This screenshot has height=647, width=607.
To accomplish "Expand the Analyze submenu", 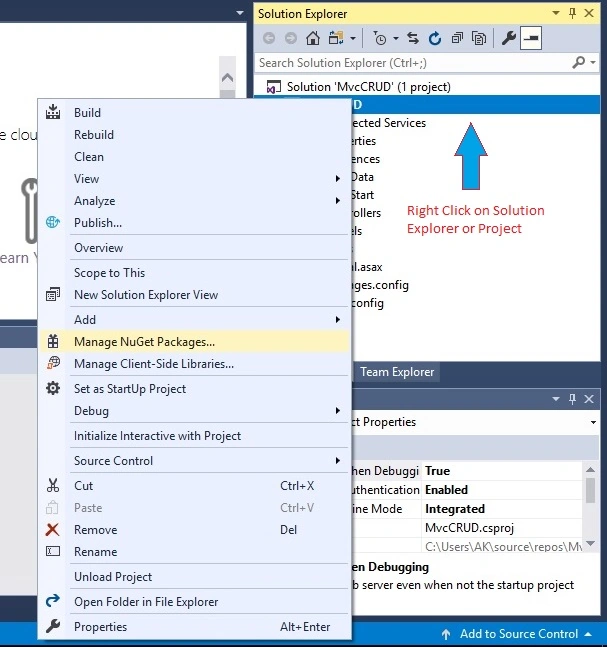I will point(194,201).
